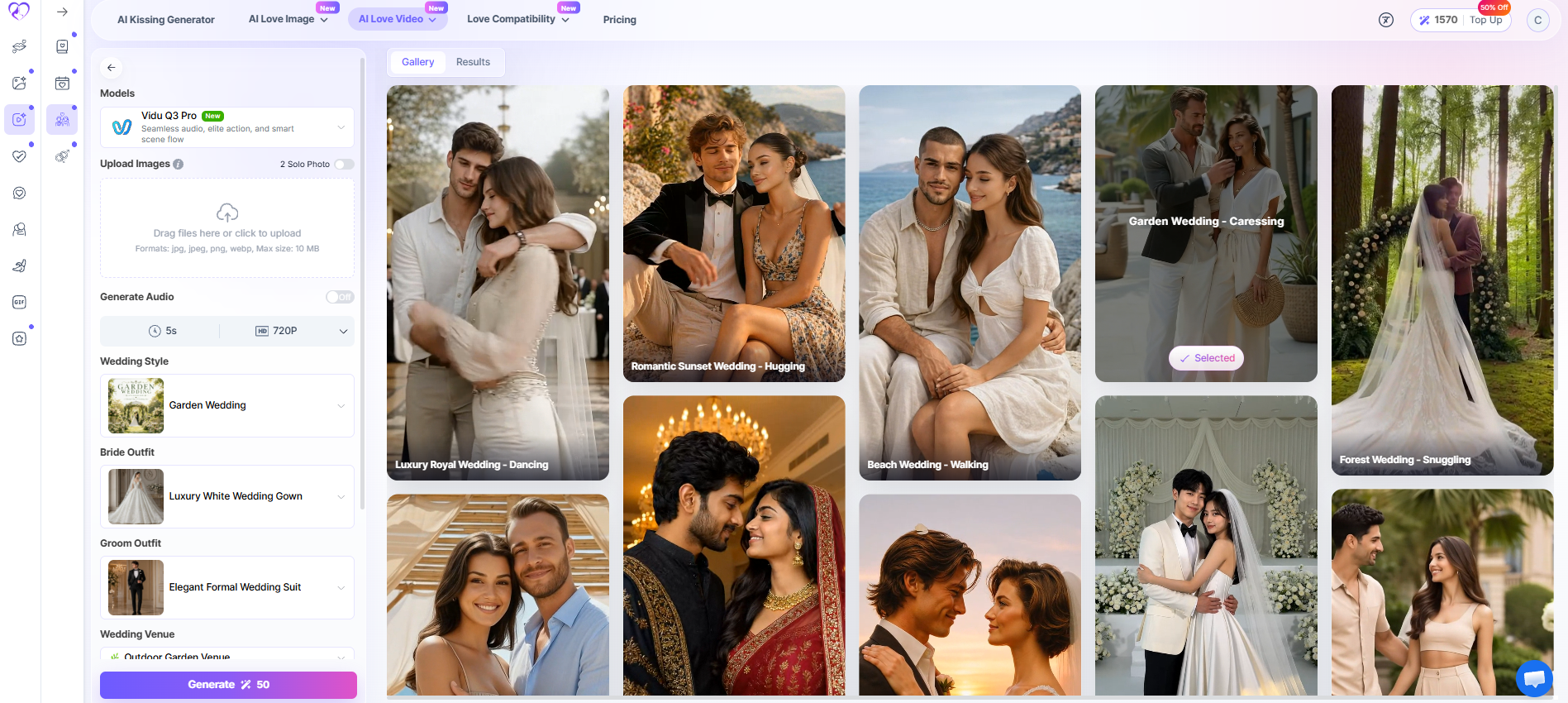Toggle the 2 Solo Photo switch
This screenshot has height=703, width=1568.
coord(344,165)
